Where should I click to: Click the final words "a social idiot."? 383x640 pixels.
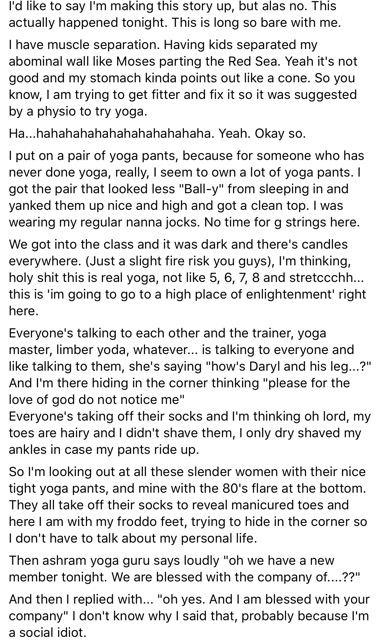pos(48,633)
